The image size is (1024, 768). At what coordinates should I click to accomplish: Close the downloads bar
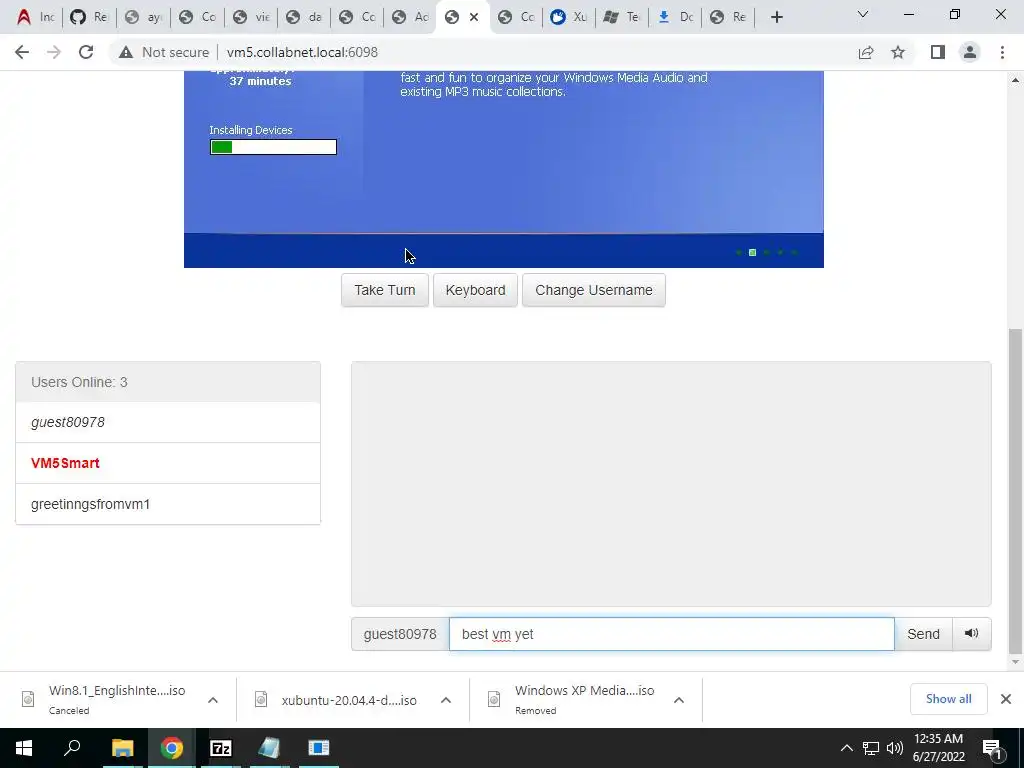point(1006,699)
